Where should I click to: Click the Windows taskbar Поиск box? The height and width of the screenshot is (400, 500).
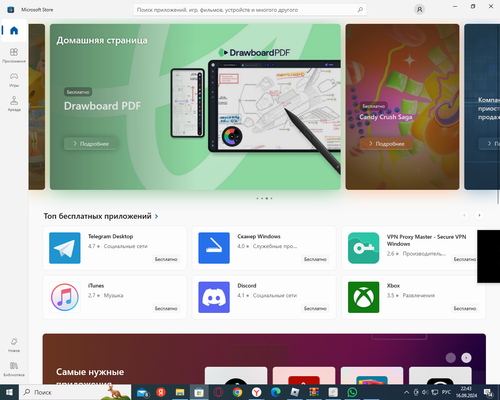[75, 392]
